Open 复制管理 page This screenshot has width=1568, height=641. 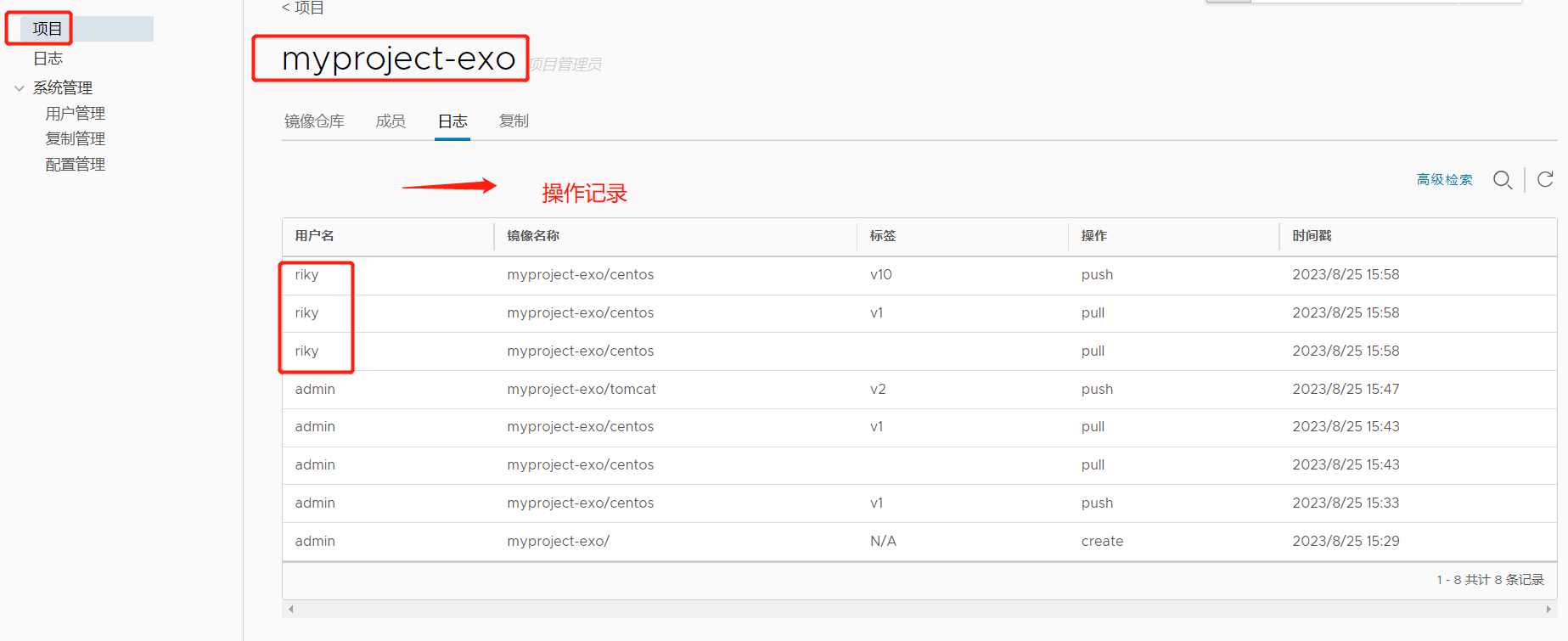pyautogui.click(x=76, y=139)
